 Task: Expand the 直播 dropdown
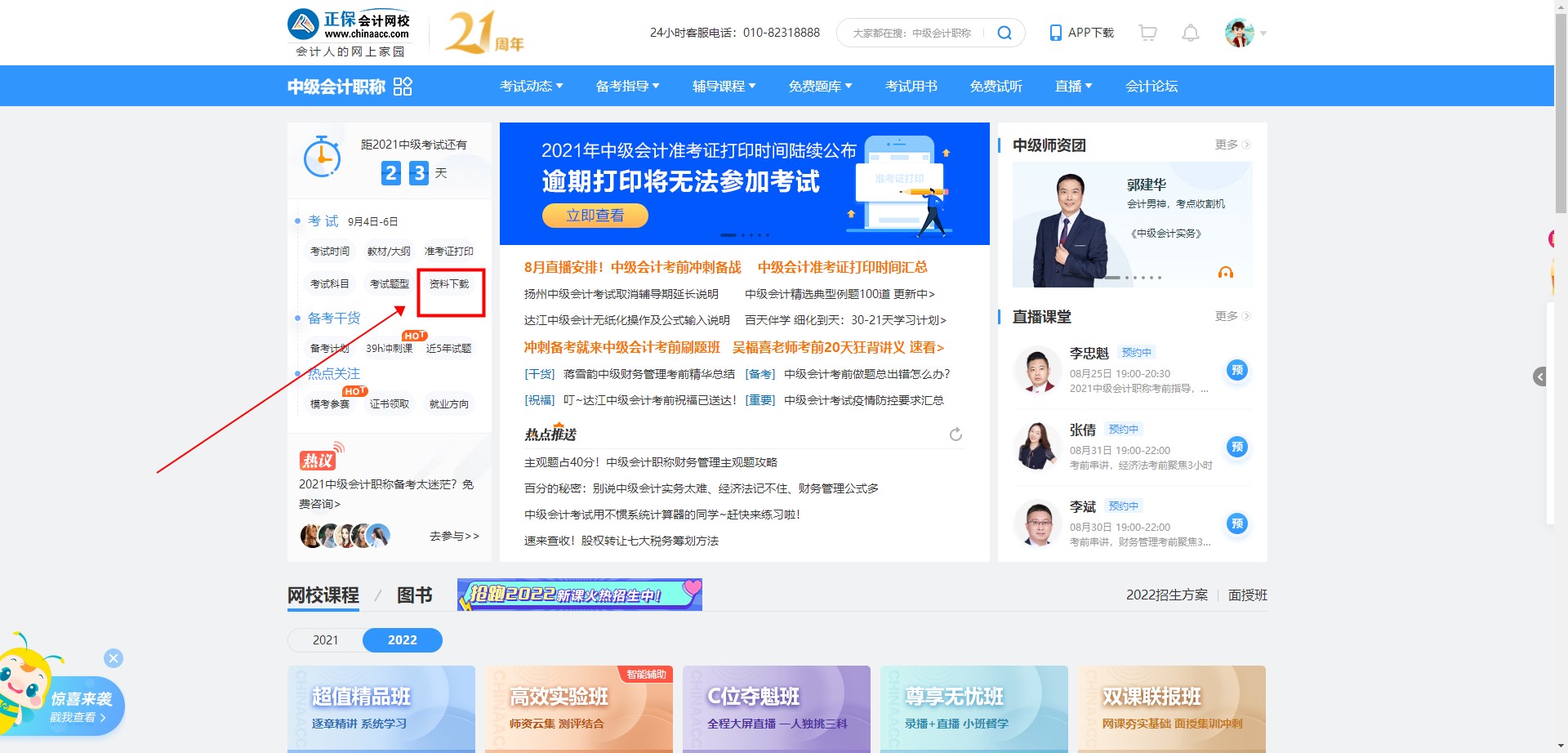[1073, 86]
